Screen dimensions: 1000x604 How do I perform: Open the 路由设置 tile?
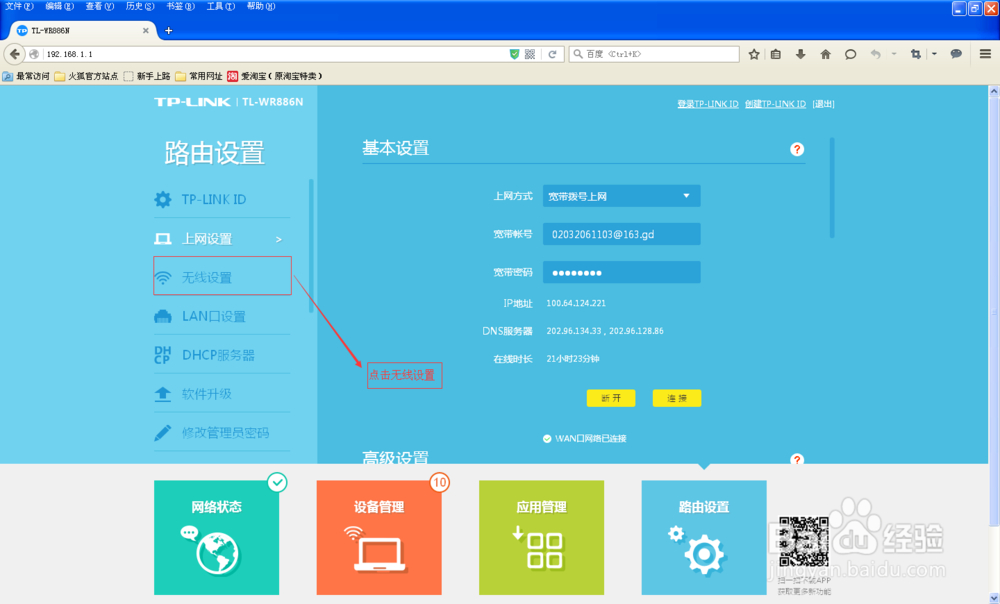tap(704, 537)
